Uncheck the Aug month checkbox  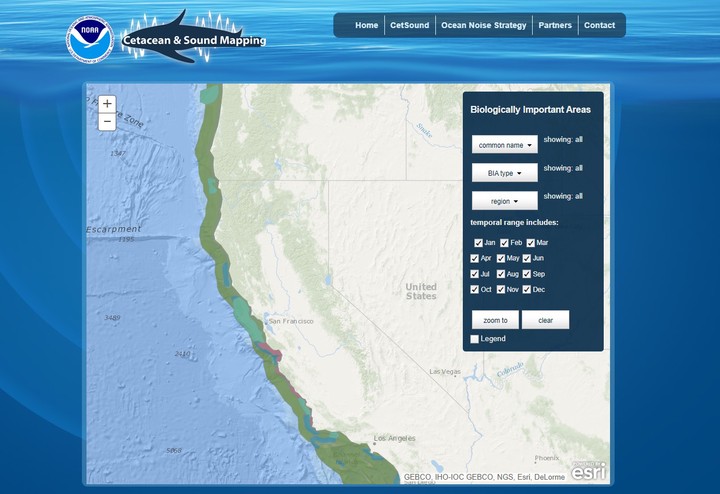click(x=501, y=274)
